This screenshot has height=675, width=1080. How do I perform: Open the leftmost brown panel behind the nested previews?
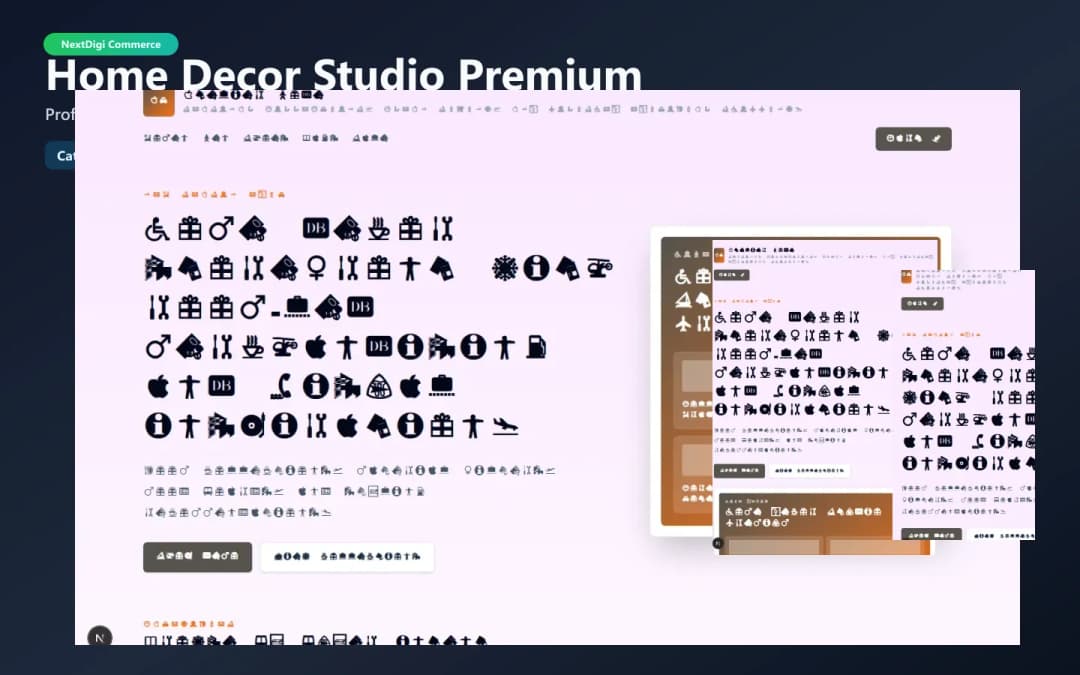tap(686, 381)
